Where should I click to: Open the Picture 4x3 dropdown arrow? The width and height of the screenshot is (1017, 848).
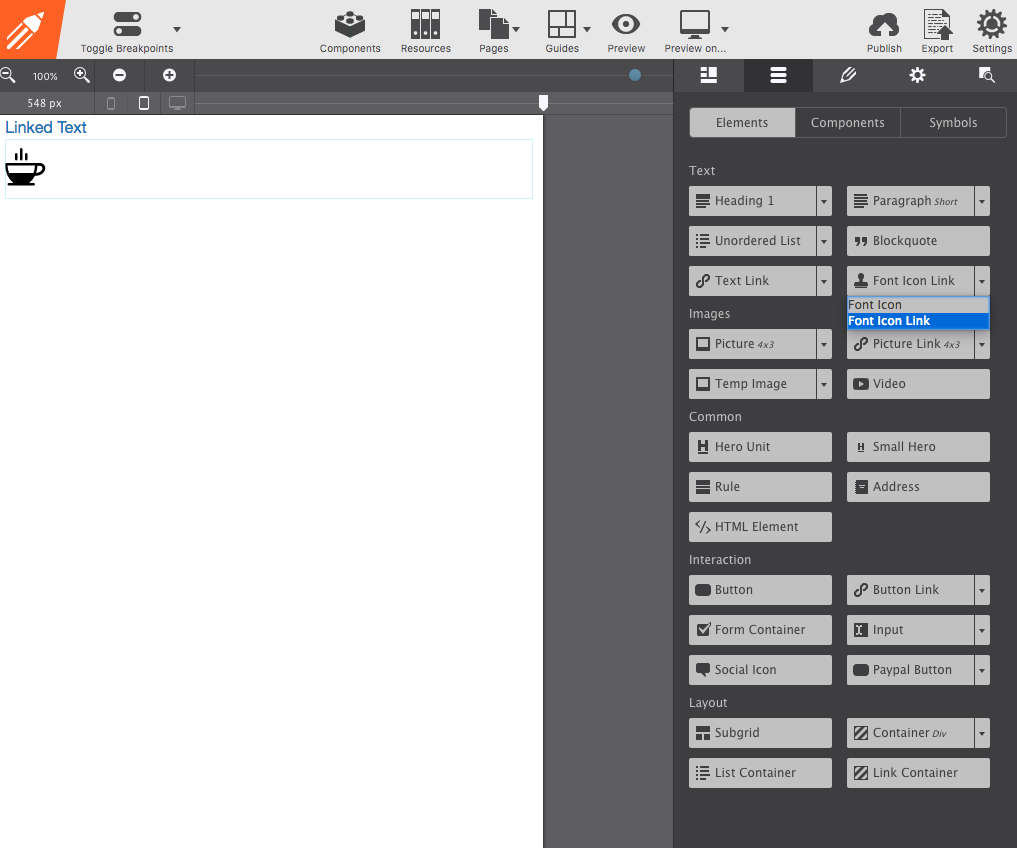pyautogui.click(x=824, y=344)
